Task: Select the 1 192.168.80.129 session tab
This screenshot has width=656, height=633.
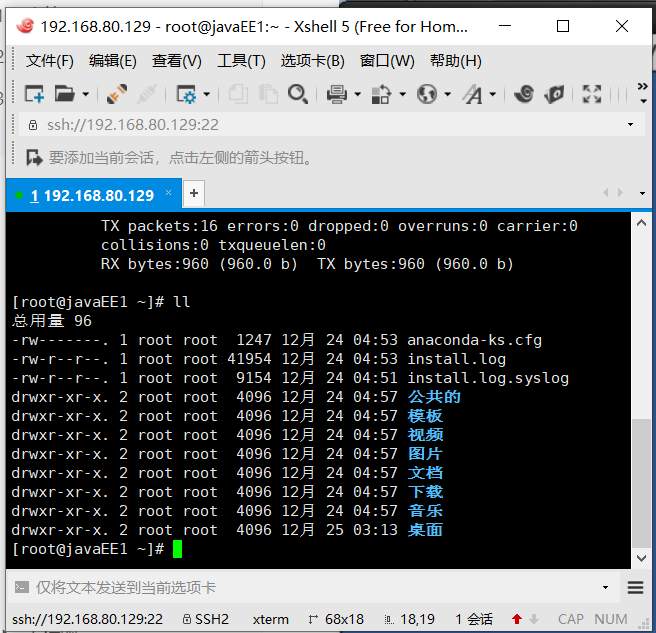Action: click(x=92, y=195)
